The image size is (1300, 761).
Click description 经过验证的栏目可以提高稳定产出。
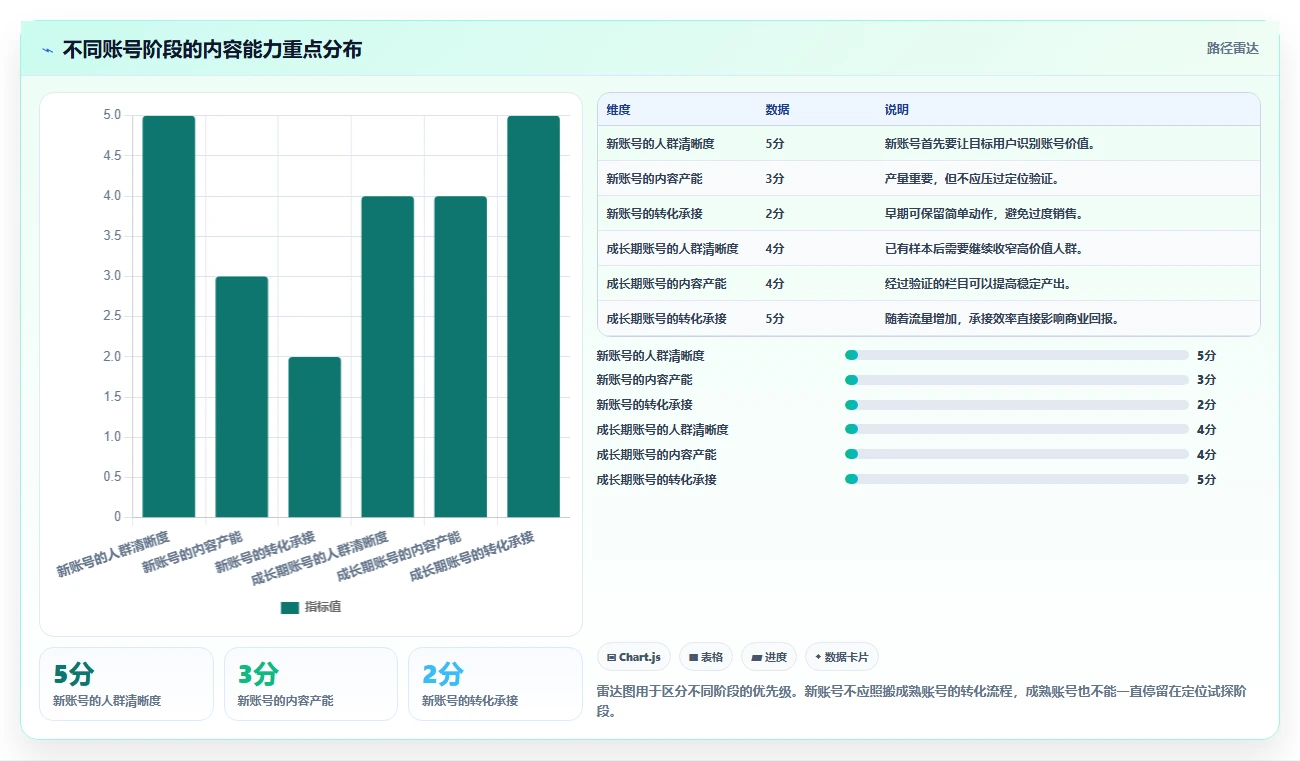point(978,284)
